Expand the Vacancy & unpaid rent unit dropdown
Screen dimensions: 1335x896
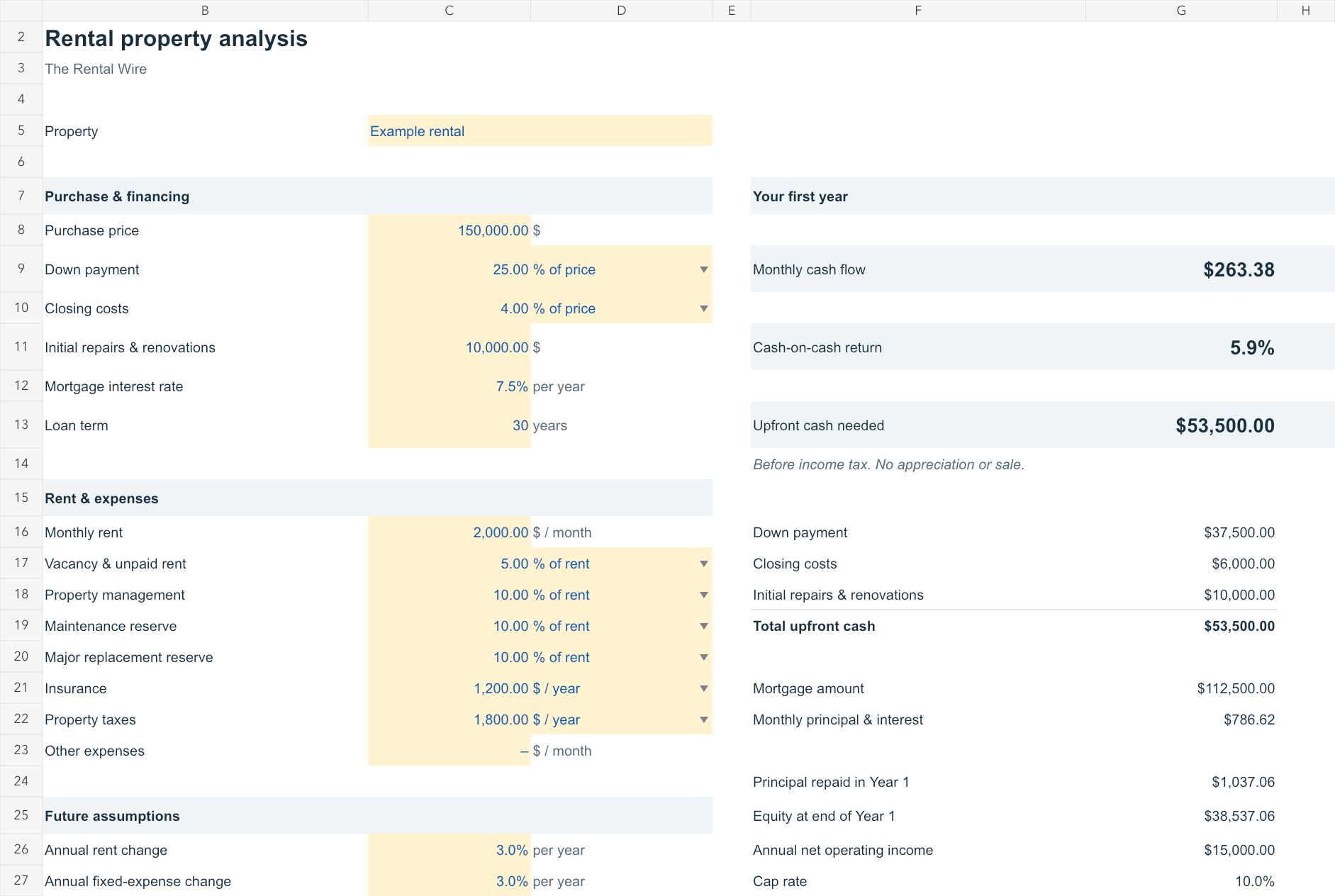pyautogui.click(x=703, y=564)
